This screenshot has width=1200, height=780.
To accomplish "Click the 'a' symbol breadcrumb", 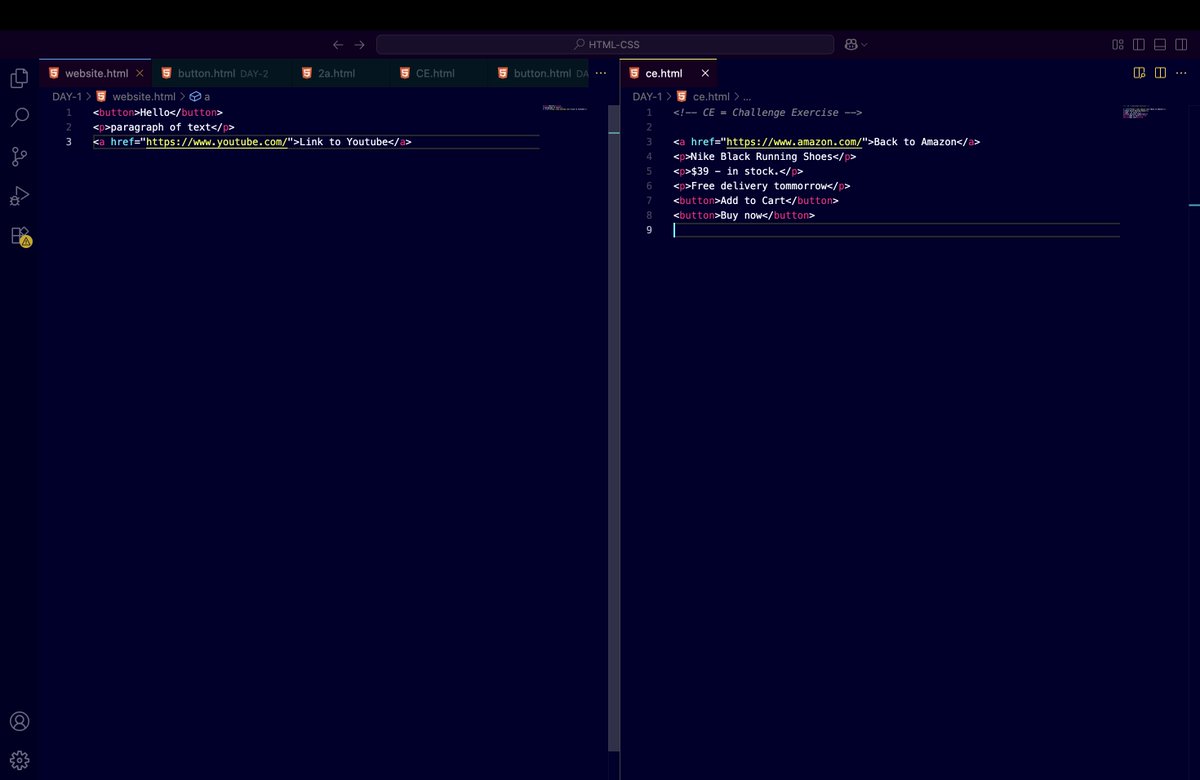I will tap(200, 97).
